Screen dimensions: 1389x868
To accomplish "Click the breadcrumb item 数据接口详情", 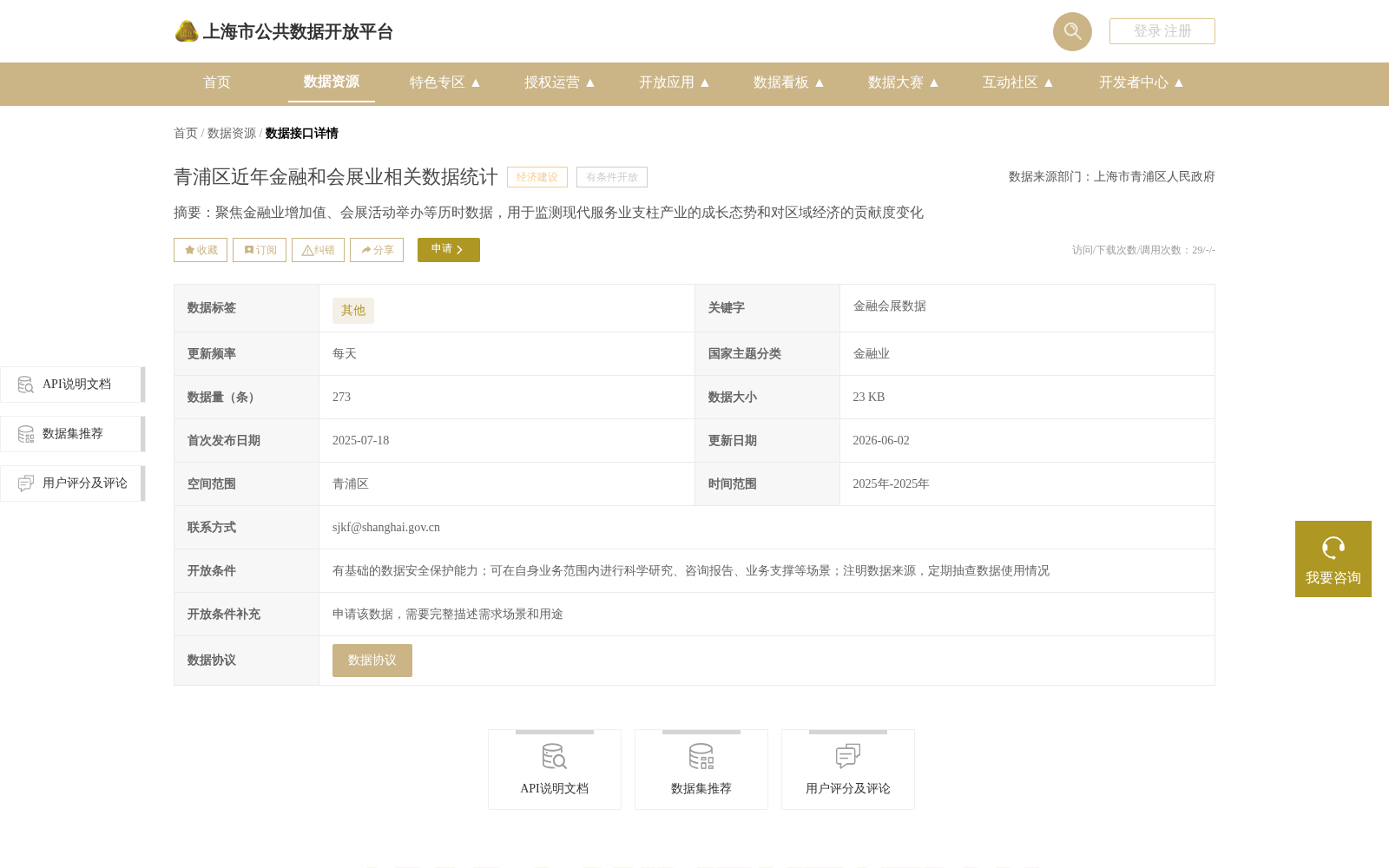I will coord(302,134).
